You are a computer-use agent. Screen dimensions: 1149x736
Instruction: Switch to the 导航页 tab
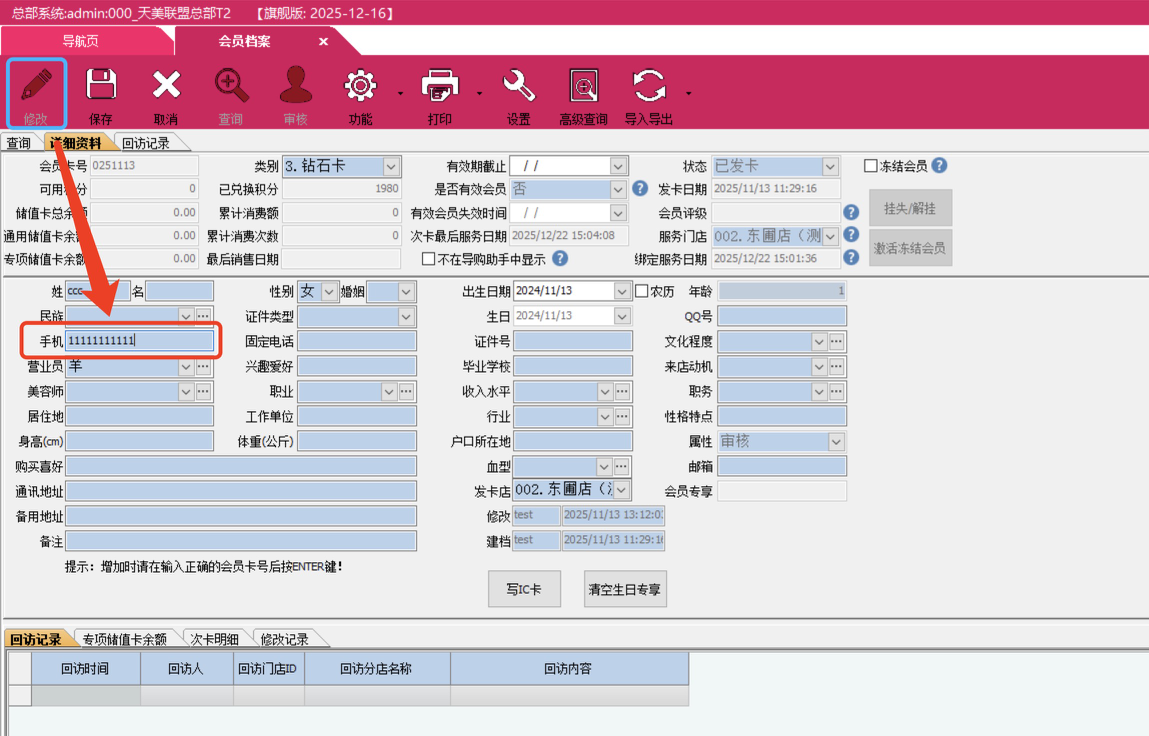(x=80, y=41)
